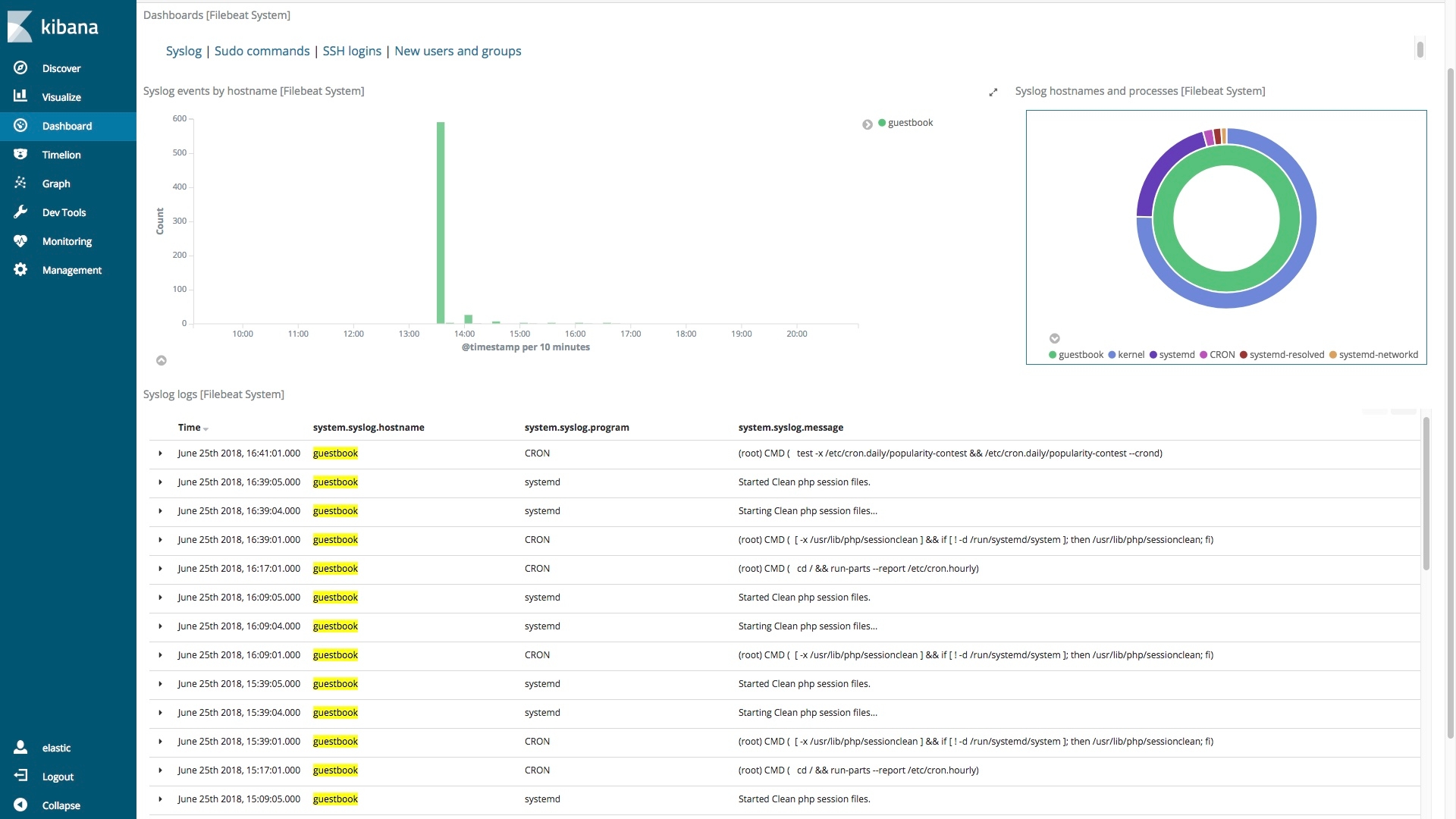This screenshot has height=819, width=1456.
Task: Open the Syslog dashboard link
Action: pyautogui.click(x=184, y=51)
